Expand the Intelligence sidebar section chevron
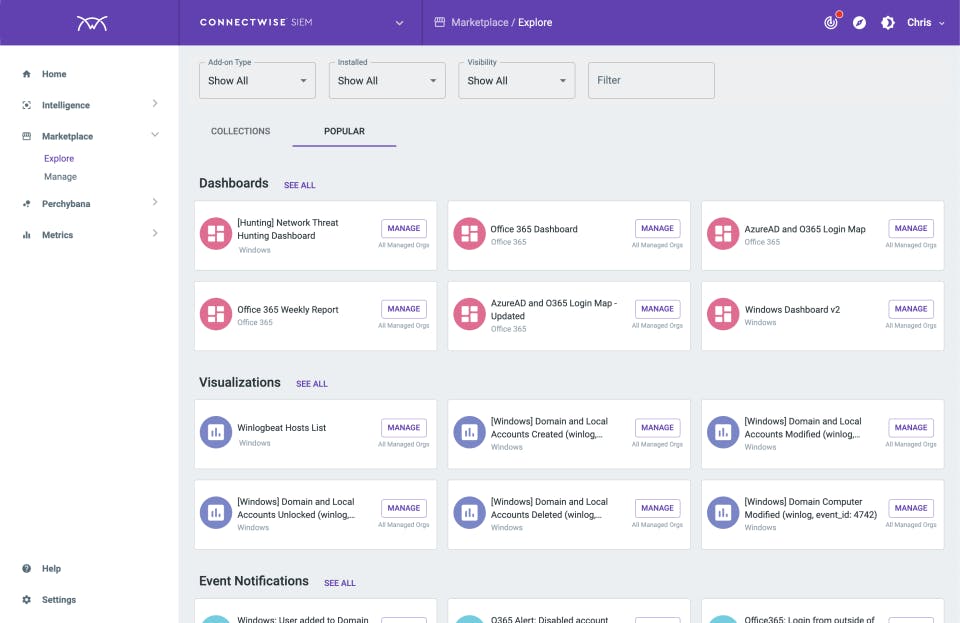This screenshot has height=623, width=960. pos(155,103)
